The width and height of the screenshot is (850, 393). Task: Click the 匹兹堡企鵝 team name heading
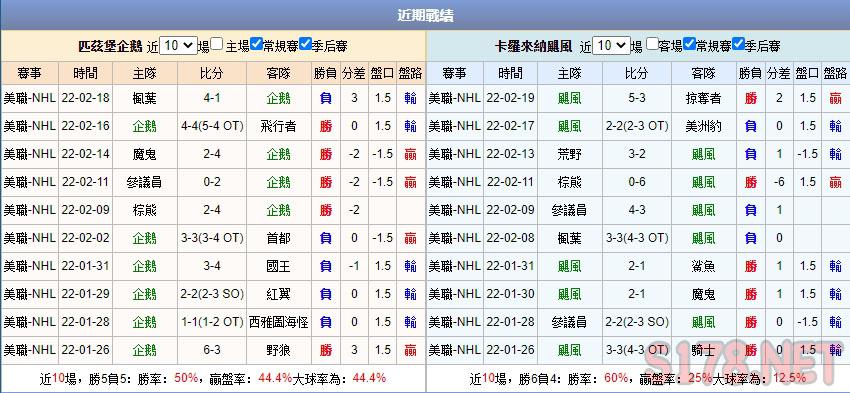point(110,46)
